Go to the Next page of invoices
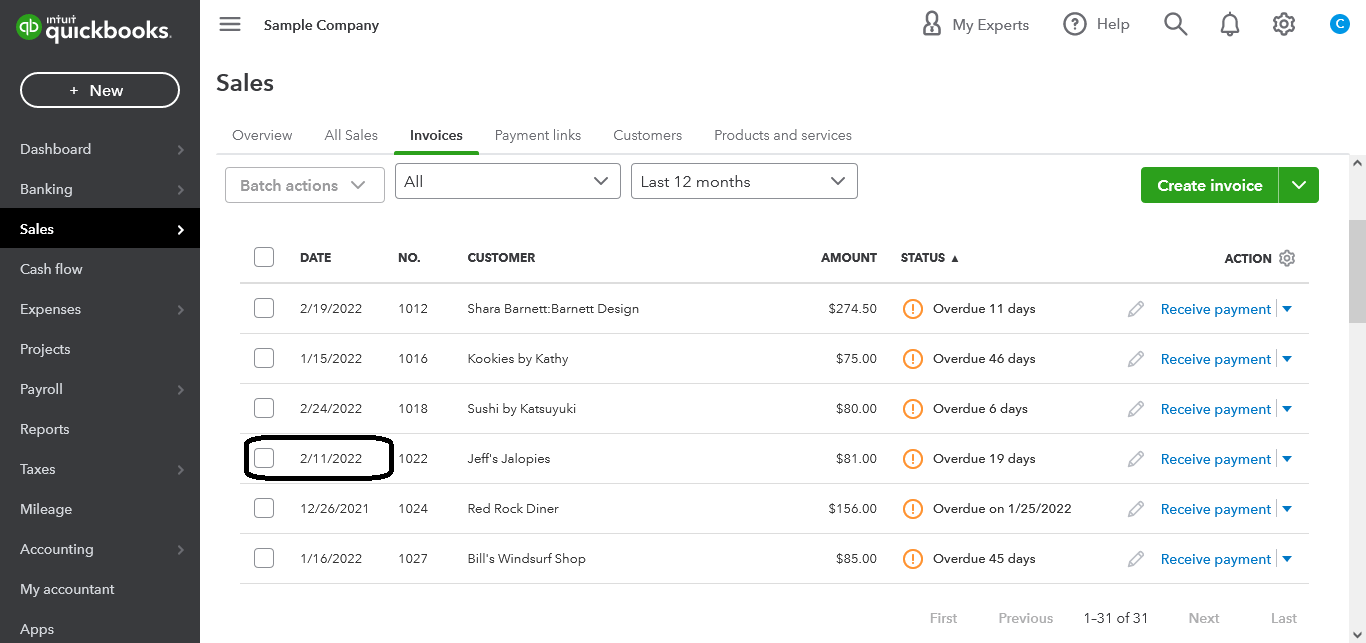The width and height of the screenshot is (1366, 643). tap(1204, 618)
